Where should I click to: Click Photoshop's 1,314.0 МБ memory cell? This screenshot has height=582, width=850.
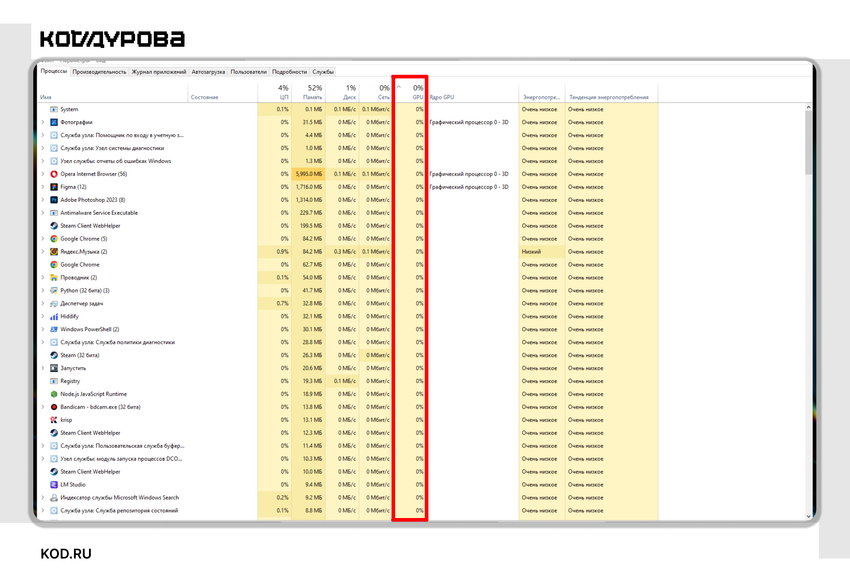click(308, 200)
